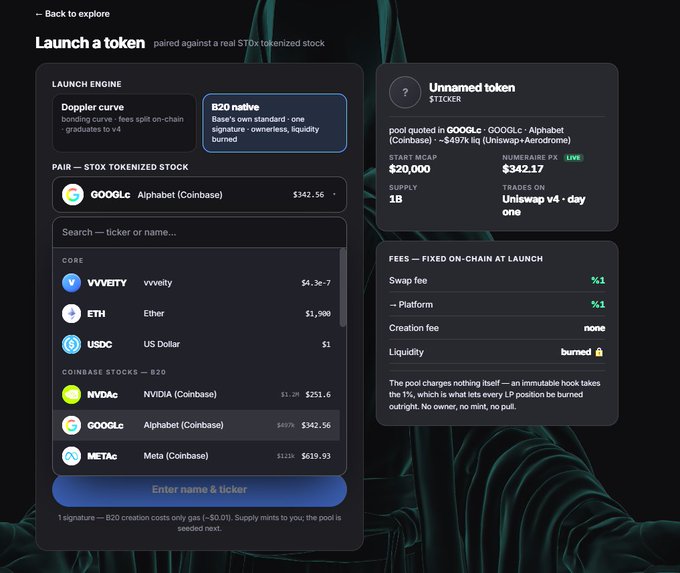The image size is (680, 573).
Task: Go back via Back to explore link
Action: coord(72,14)
